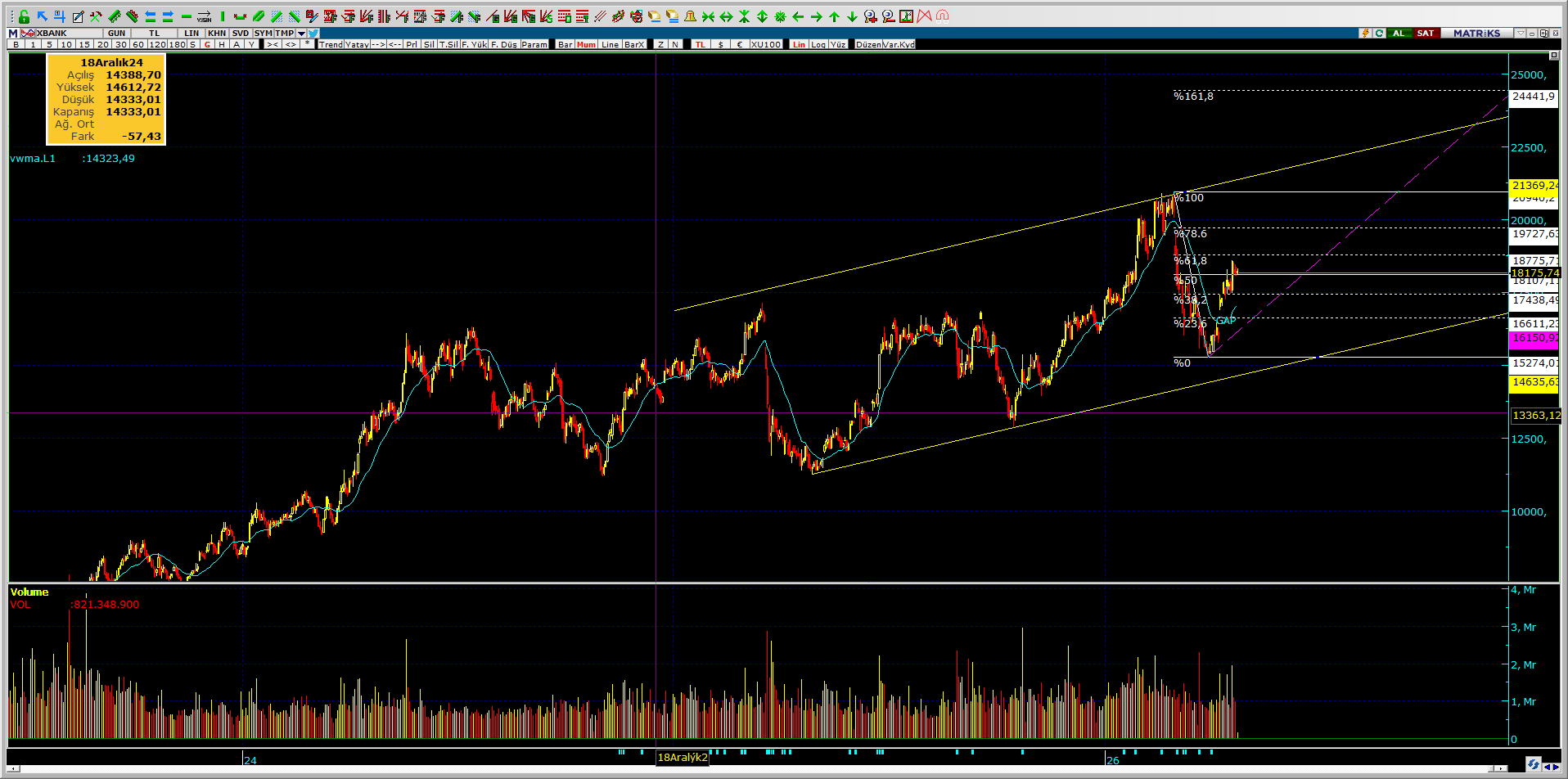
Task: Click the yellow alarm bell icon
Action: (690, 16)
